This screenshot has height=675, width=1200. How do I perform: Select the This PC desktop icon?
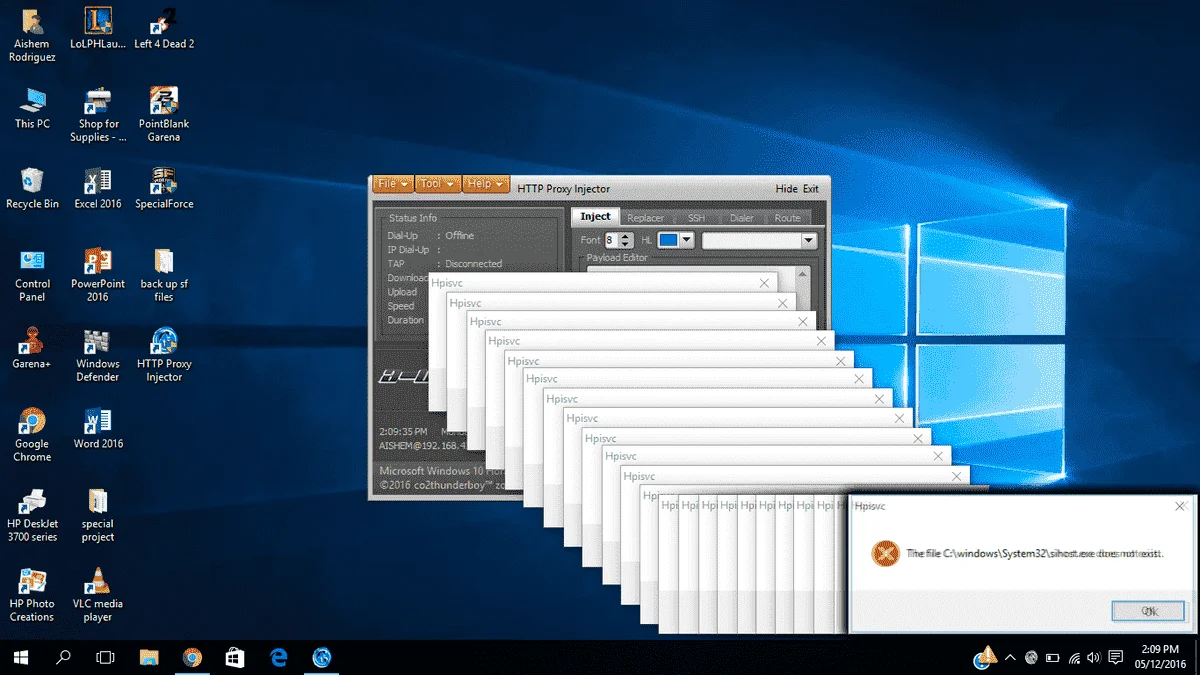pyautogui.click(x=32, y=108)
